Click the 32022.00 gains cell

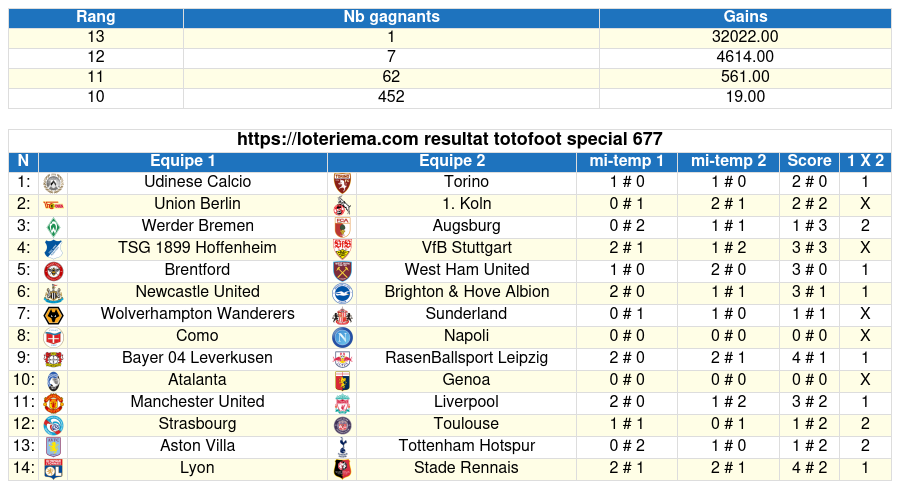point(745,37)
